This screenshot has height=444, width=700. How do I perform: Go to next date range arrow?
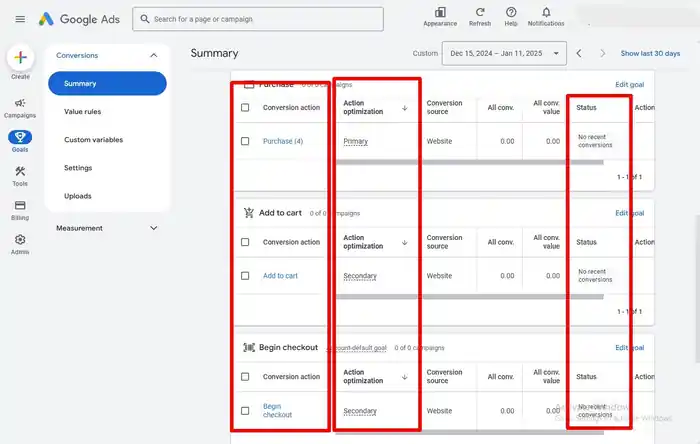tap(603, 54)
